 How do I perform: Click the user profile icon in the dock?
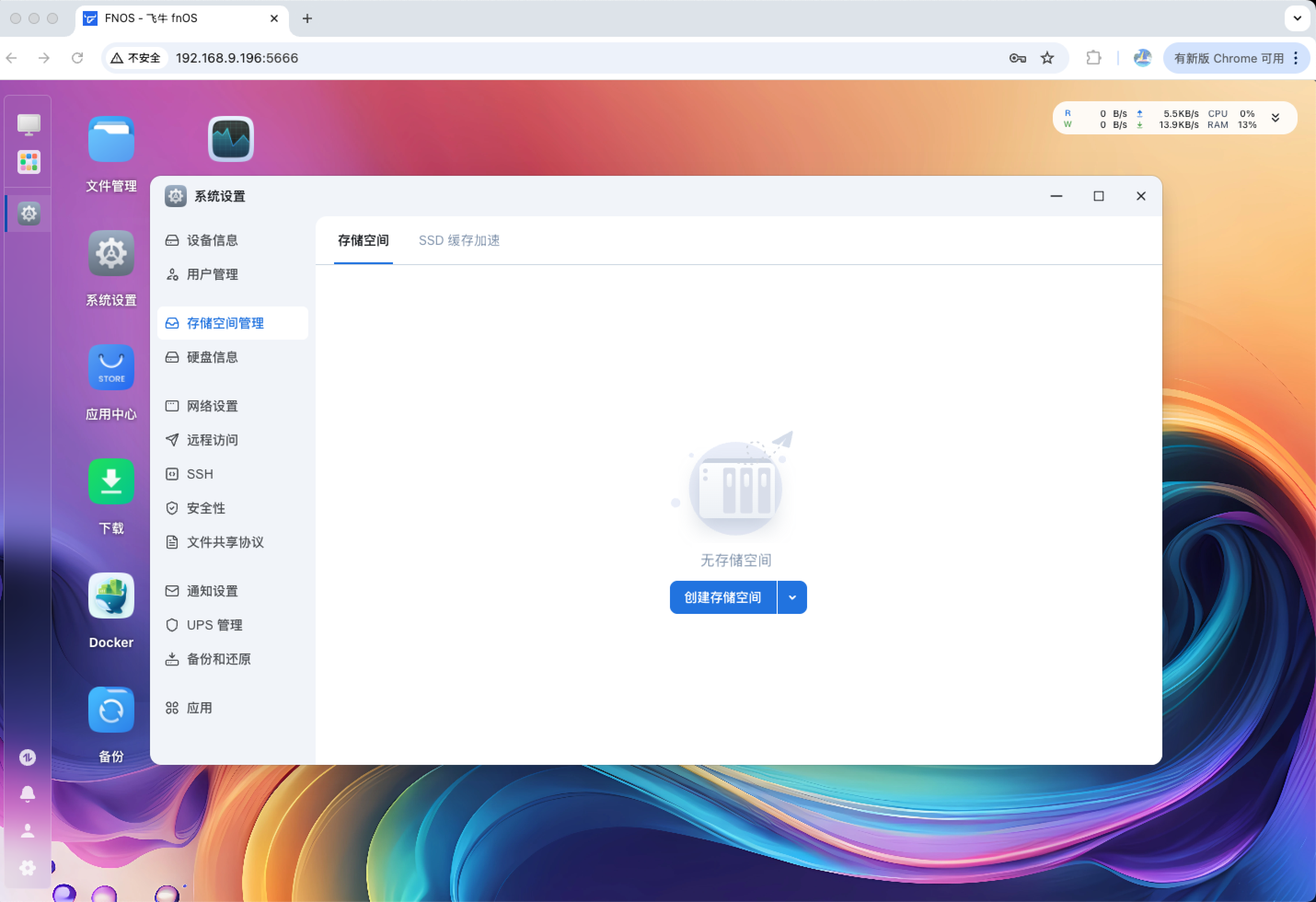pyautogui.click(x=27, y=831)
